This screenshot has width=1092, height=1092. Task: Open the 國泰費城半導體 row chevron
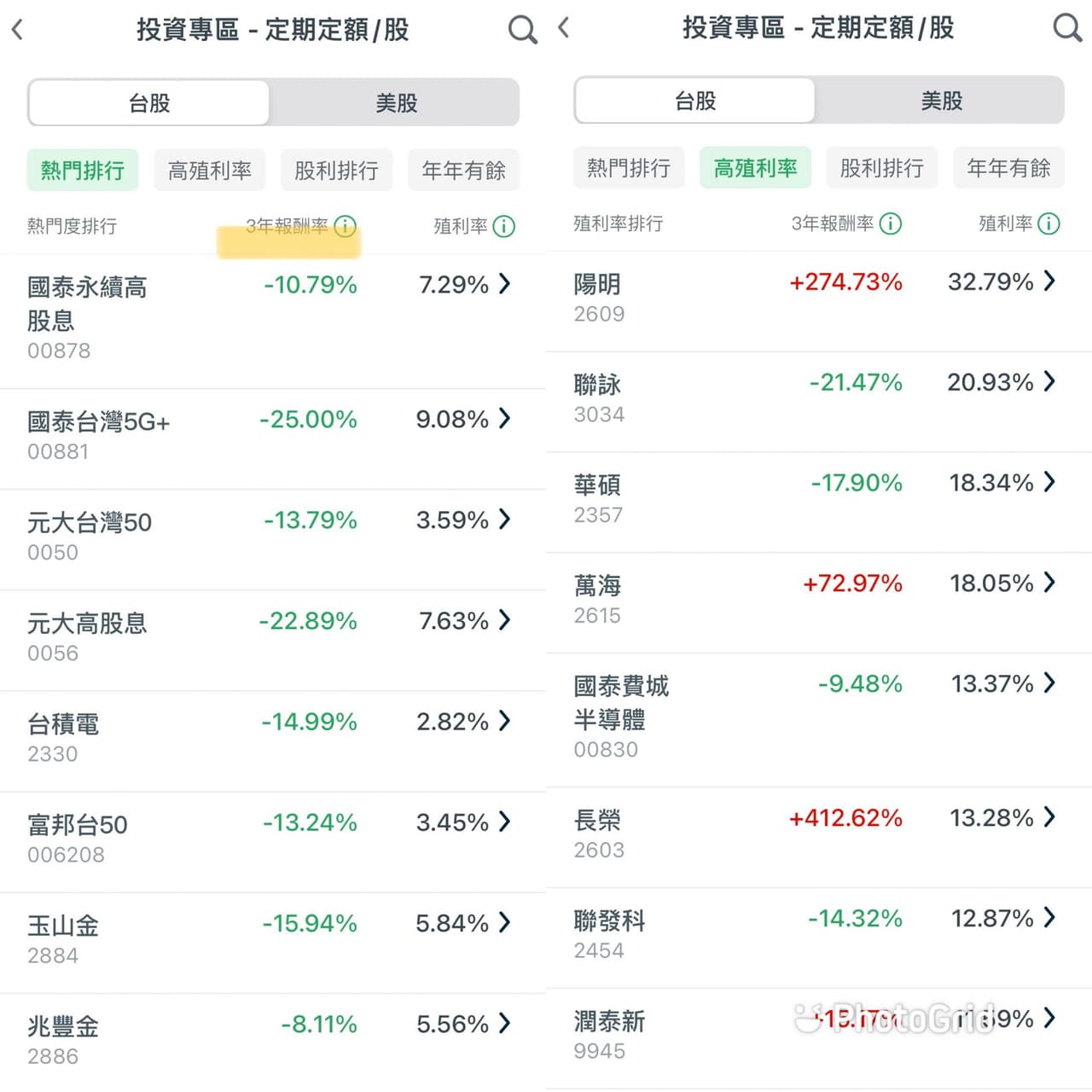tap(1050, 682)
